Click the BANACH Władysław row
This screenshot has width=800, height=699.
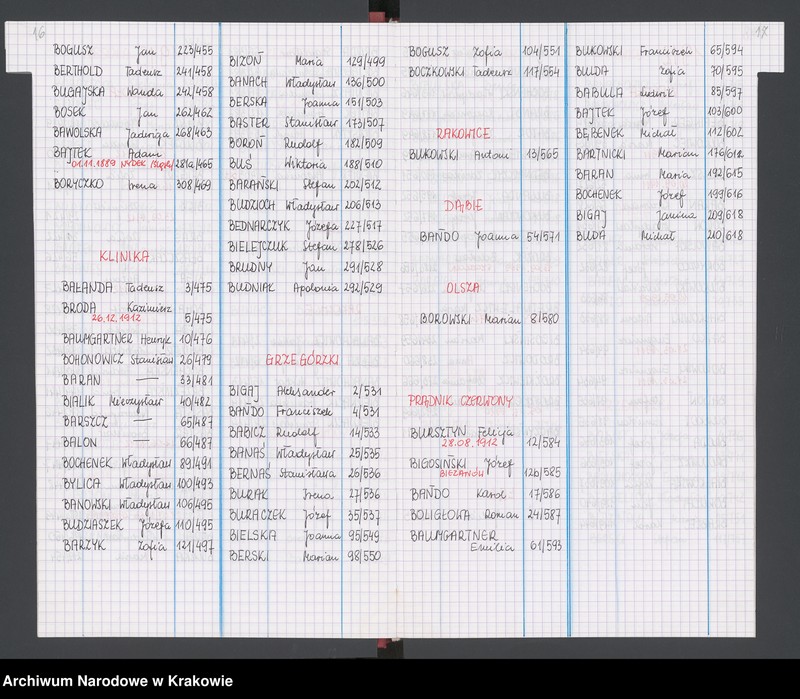(x=307, y=82)
